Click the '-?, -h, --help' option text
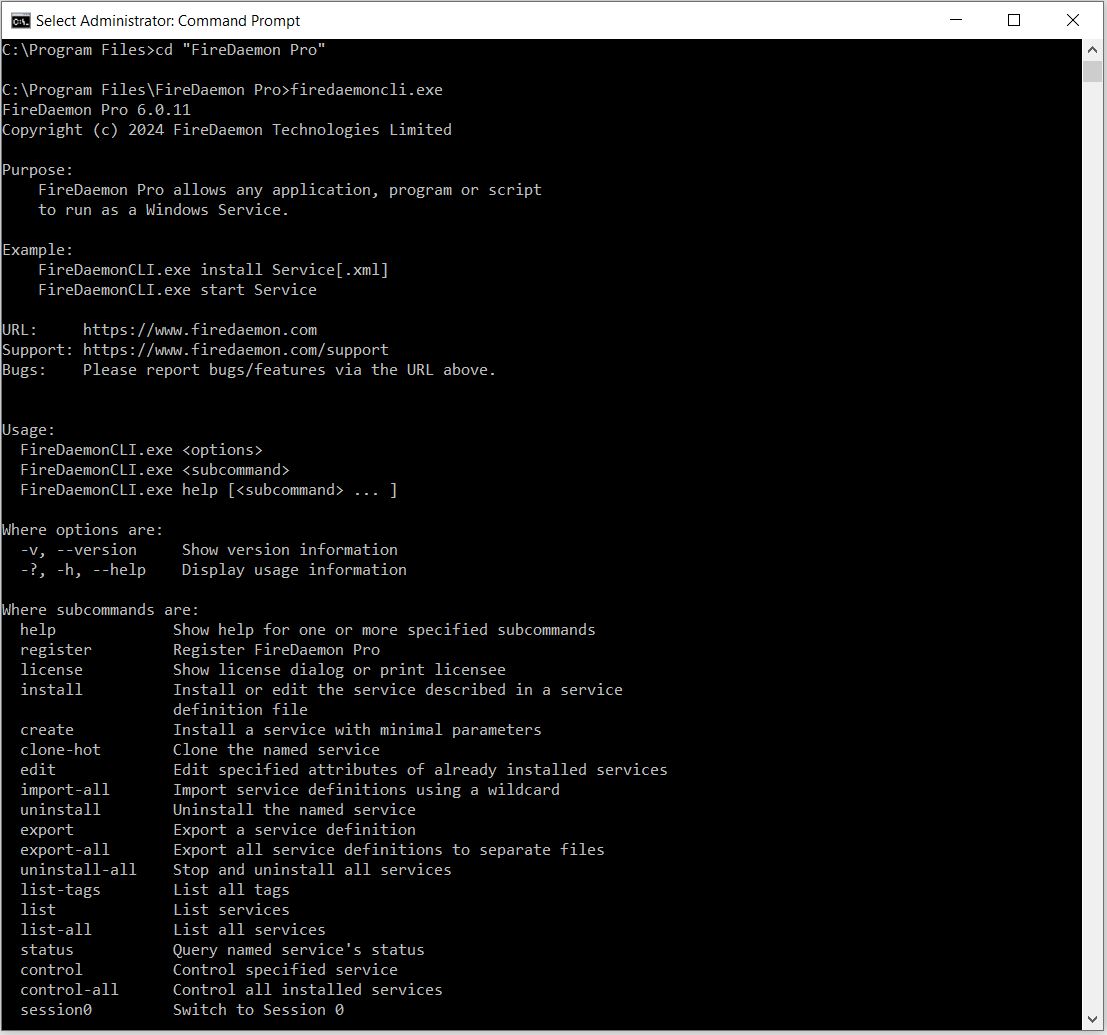This screenshot has height=1035, width=1107. click(x=83, y=570)
